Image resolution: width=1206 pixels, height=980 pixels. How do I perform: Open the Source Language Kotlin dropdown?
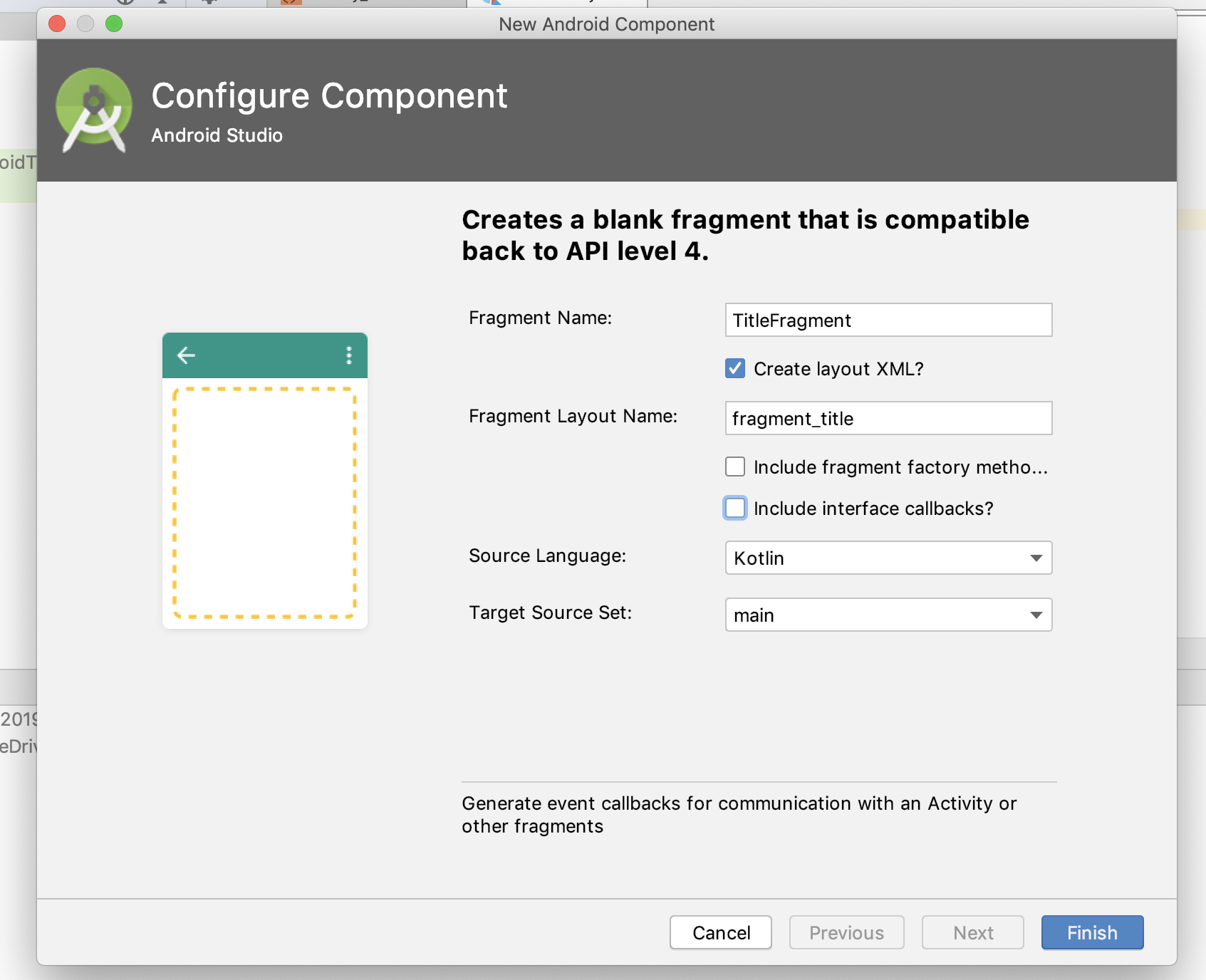coord(888,558)
